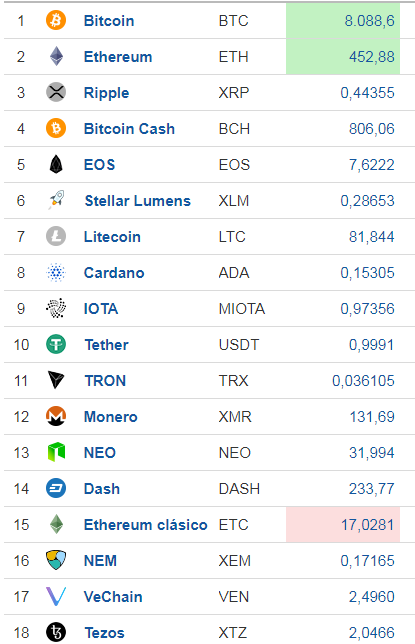
Task: Open the Ethereum clásico link
Action: click(x=145, y=525)
